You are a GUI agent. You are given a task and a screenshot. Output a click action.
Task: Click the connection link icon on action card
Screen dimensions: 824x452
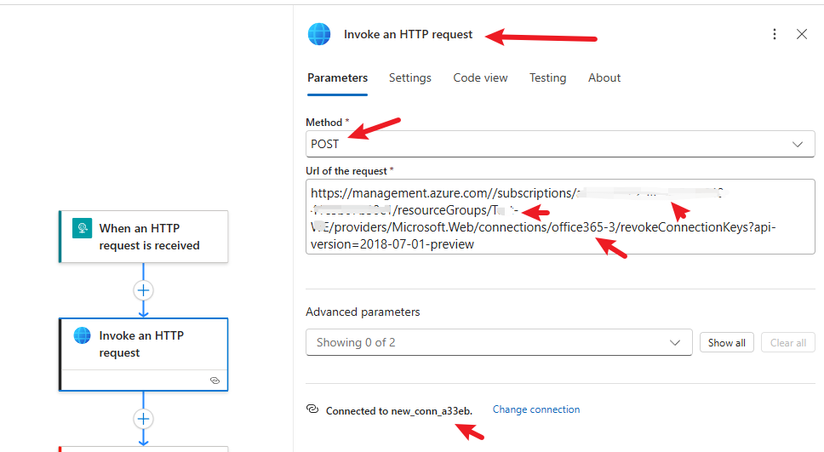point(214,380)
